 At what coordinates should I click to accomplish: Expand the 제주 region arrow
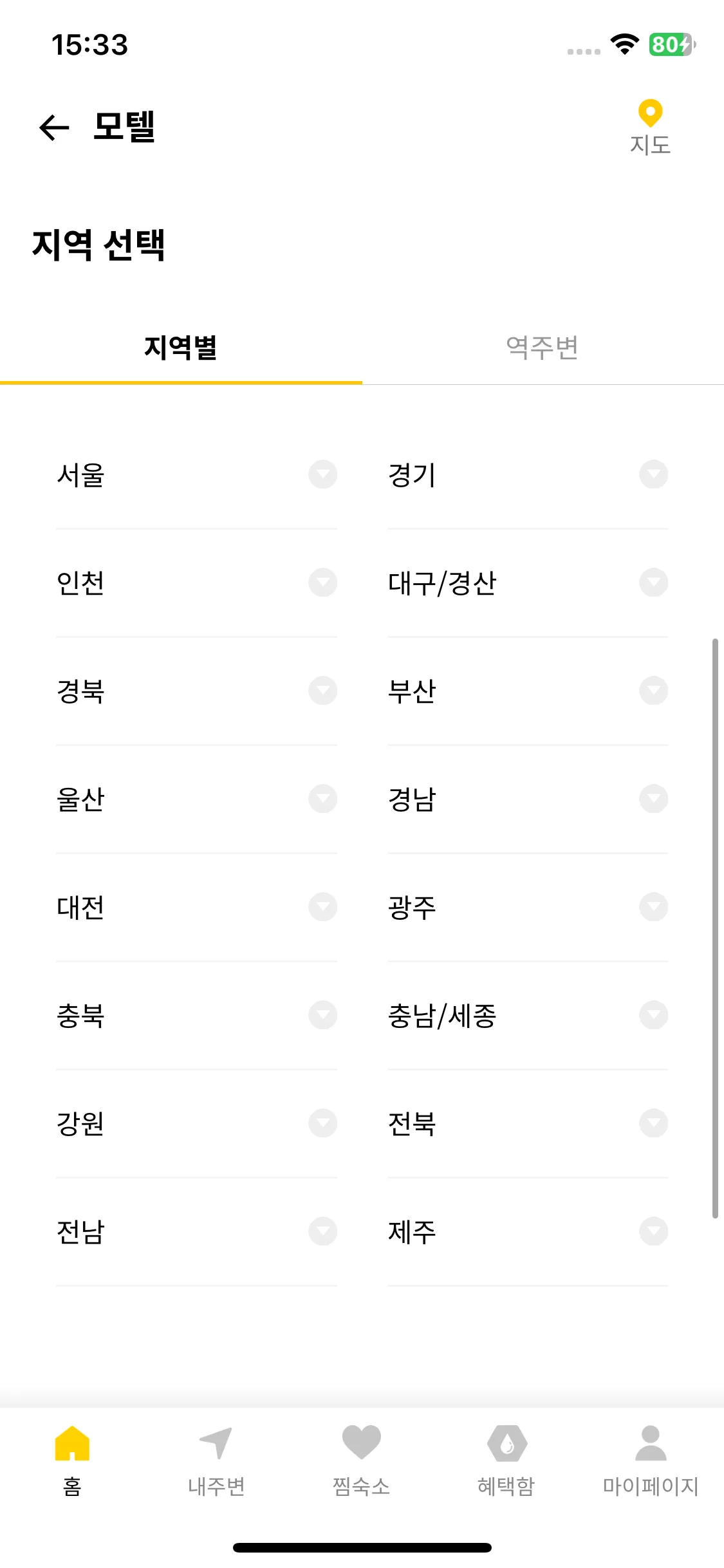click(654, 1231)
